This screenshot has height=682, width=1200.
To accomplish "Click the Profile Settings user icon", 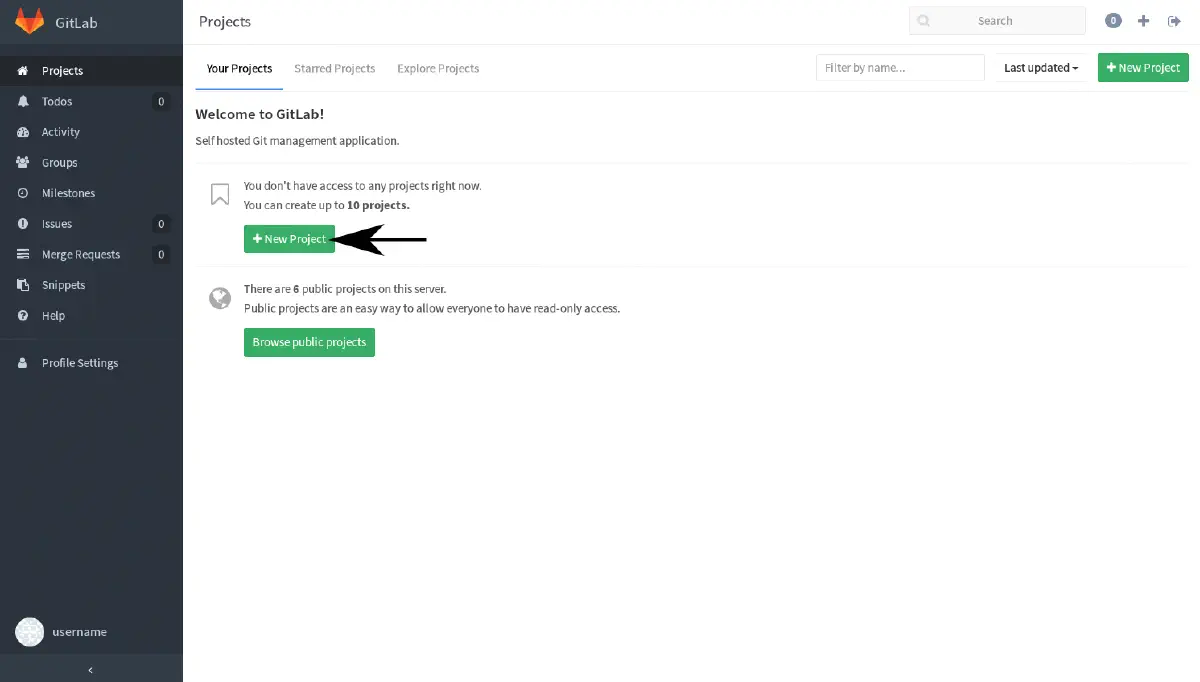I will click(x=22, y=363).
